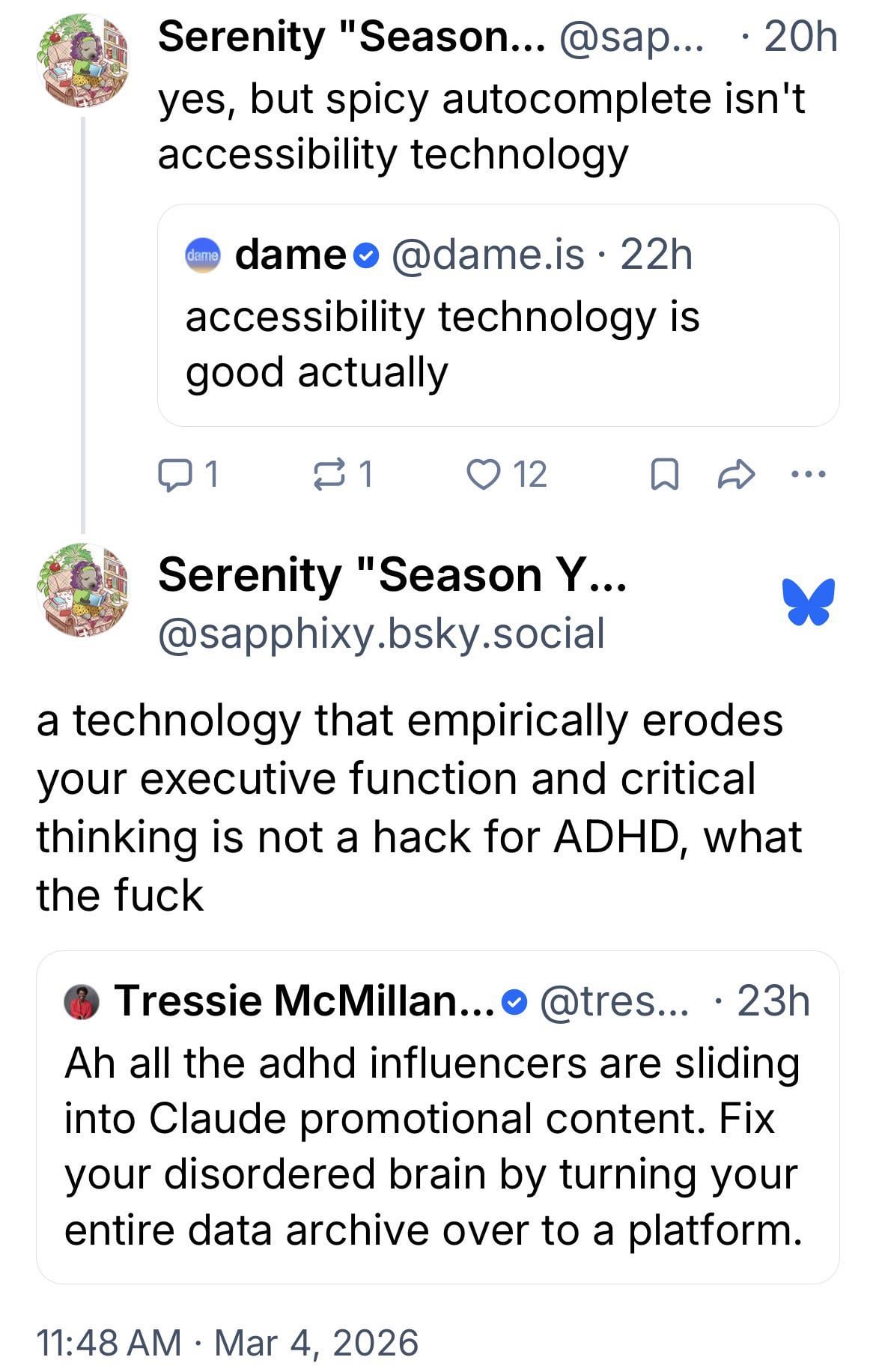Open the @dame.is handle link
Screen dimensions: 876x1372
(x=487, y=255)
